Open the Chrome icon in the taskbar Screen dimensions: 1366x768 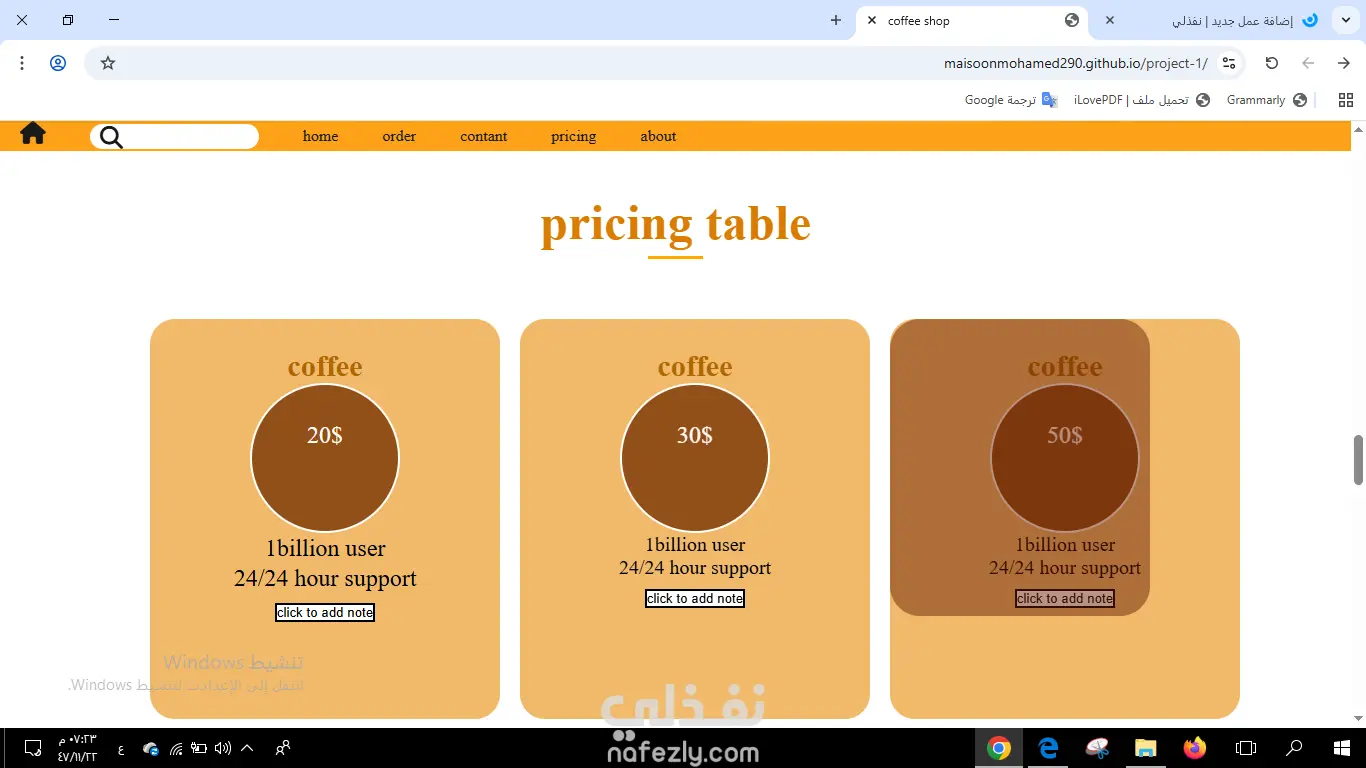[x=998, y=748]
